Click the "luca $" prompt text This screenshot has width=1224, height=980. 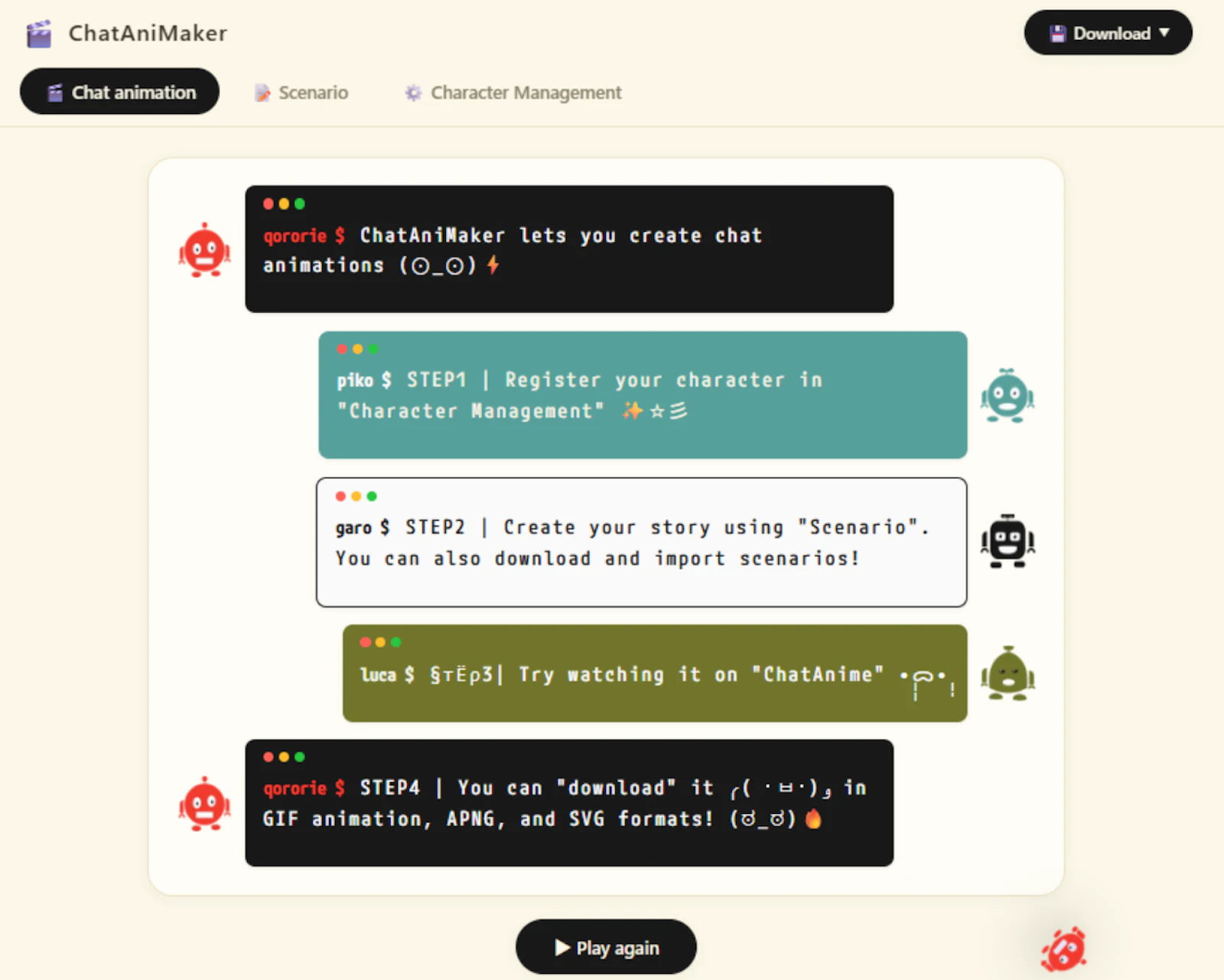coord(388,674)
